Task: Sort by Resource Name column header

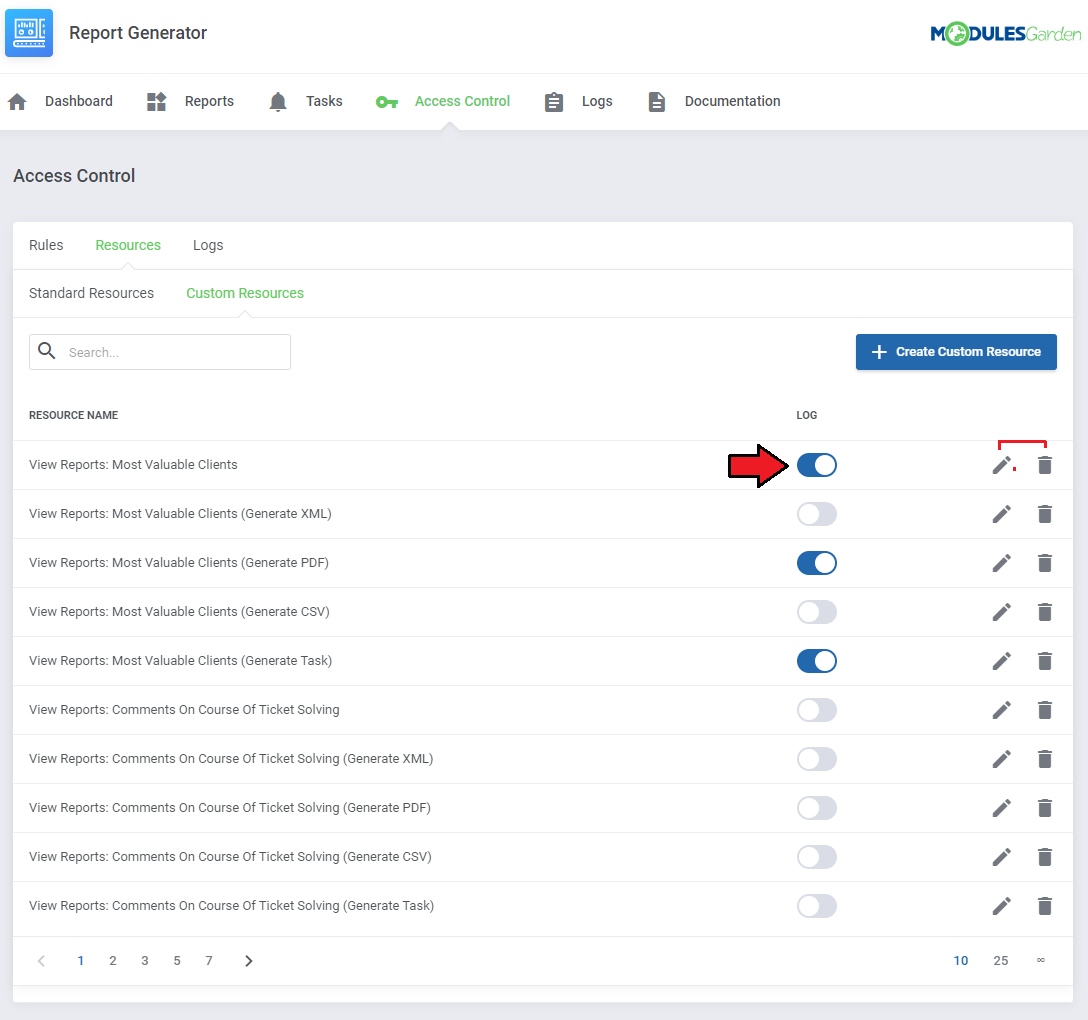Action: [74, 415]
